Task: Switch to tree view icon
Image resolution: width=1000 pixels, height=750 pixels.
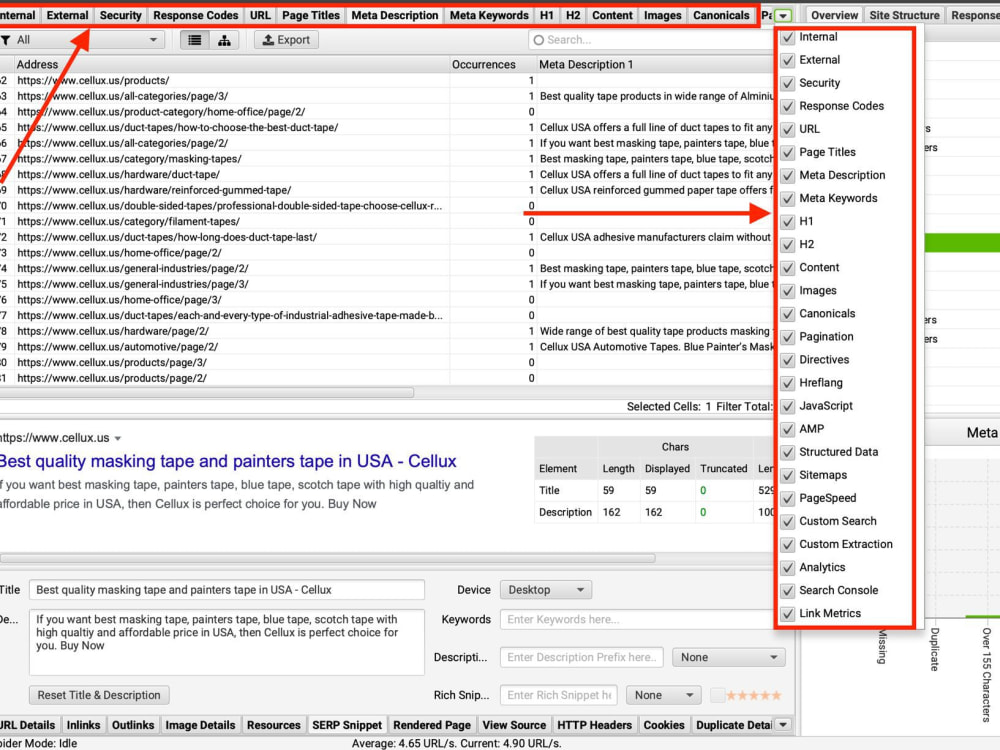Action: click(x=224, y=40)
